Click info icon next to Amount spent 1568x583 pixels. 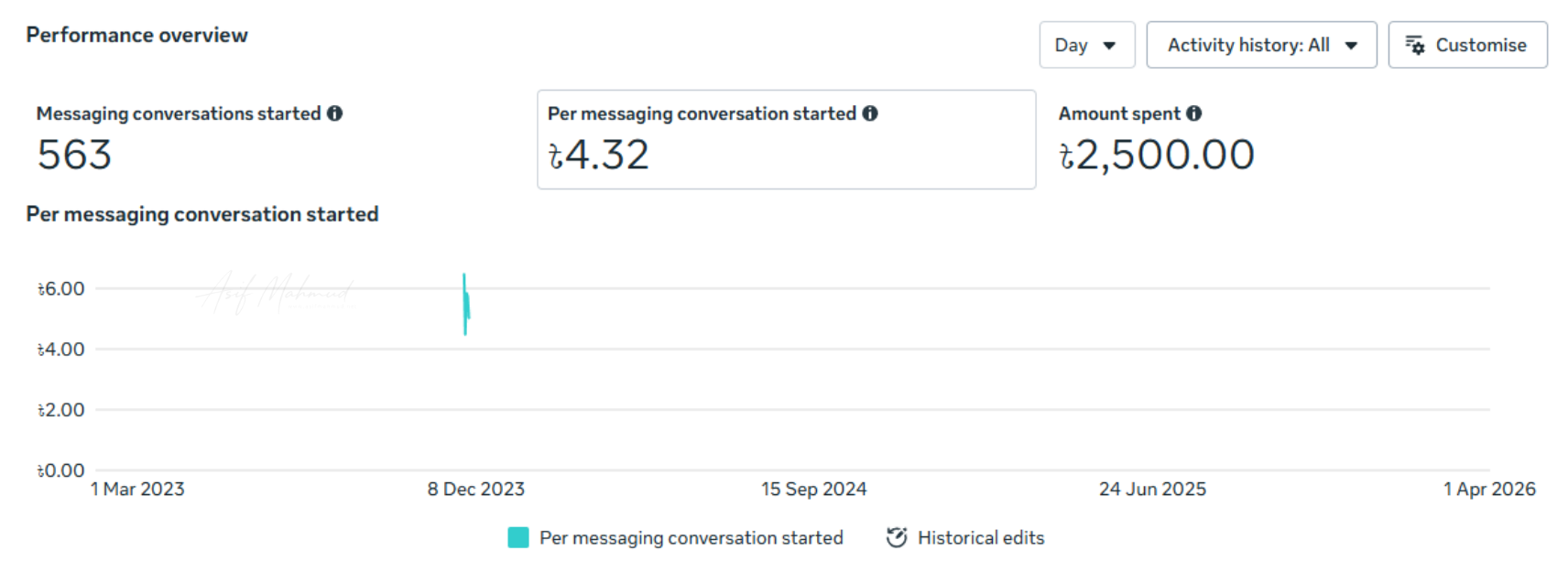1194,113
